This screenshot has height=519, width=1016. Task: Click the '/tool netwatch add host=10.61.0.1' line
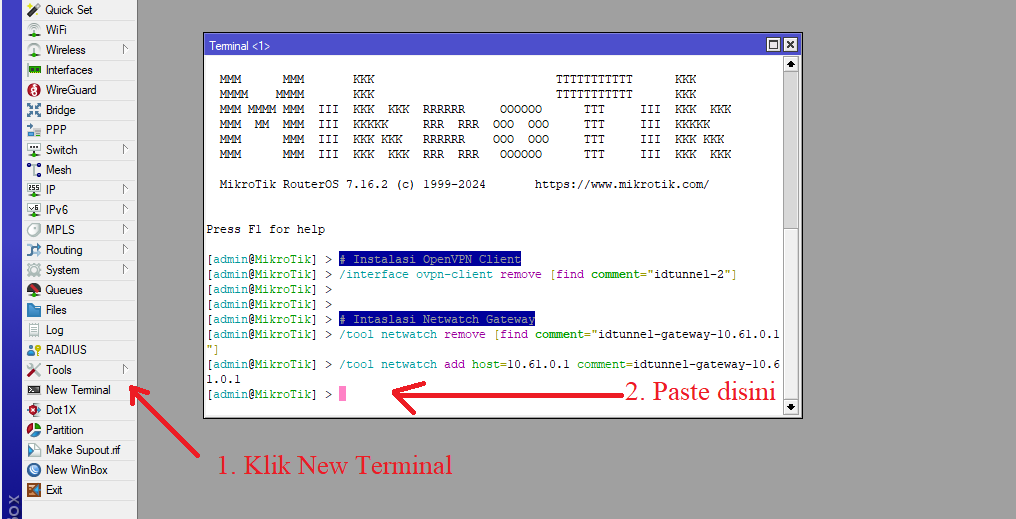point(493,371)
